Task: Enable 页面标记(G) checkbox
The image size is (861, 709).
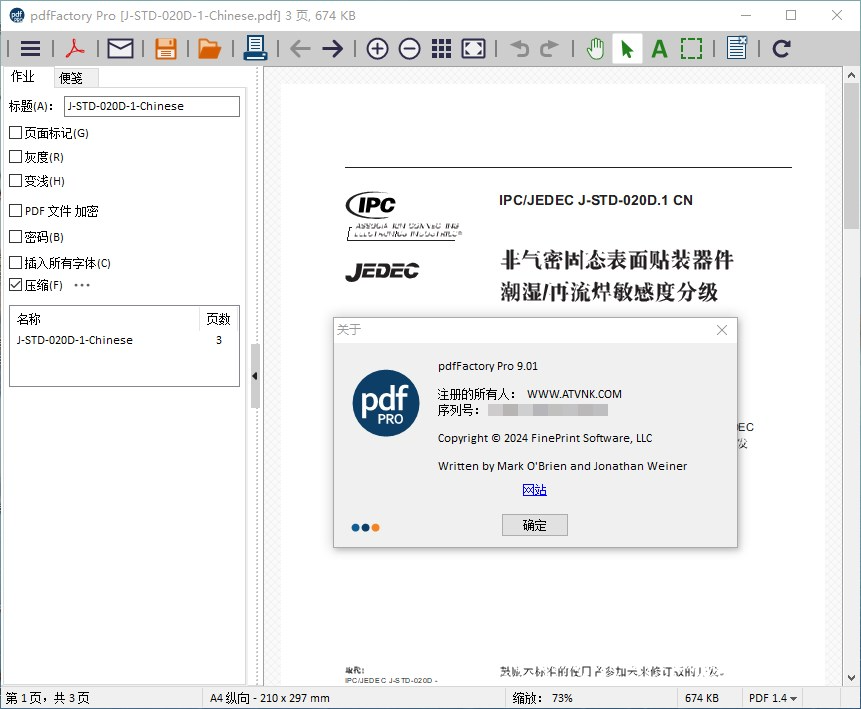Action: (15, 132)
